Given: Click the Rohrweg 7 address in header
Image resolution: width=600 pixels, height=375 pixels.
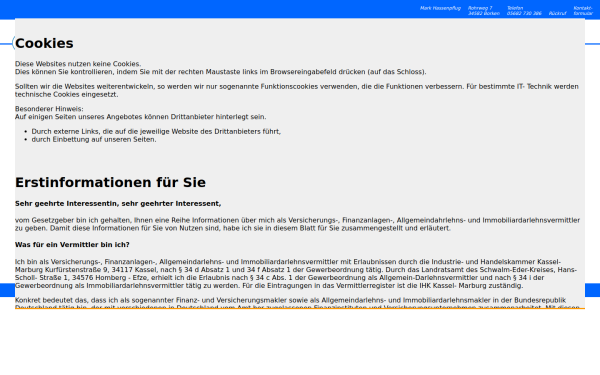Looking at the screenshot, I should [x=484, y=10].
